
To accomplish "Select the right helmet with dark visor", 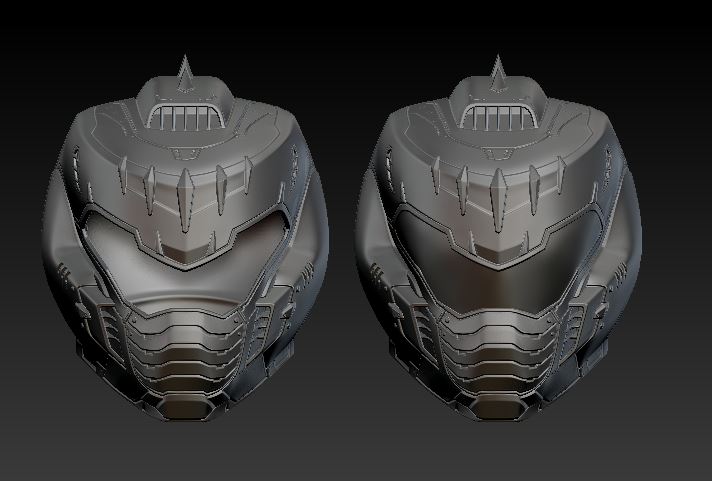I will [499, 239].
